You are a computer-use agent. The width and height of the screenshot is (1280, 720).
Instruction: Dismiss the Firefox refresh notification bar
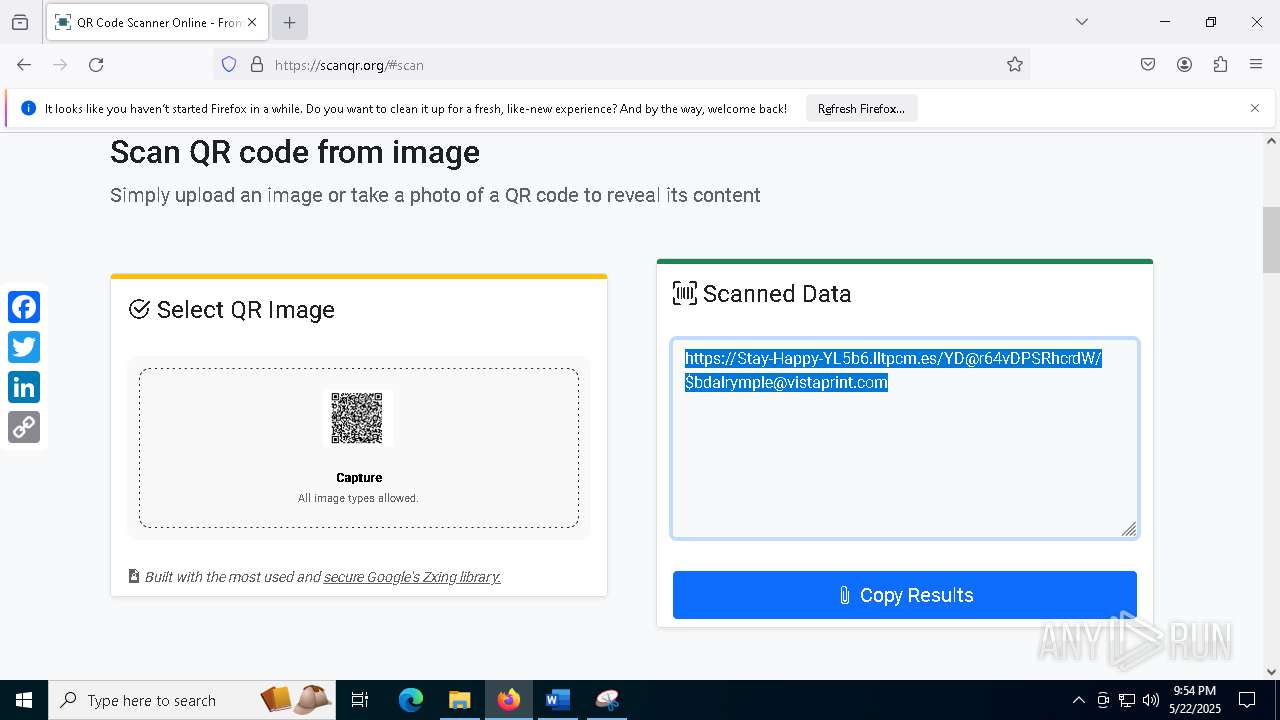1255,109
